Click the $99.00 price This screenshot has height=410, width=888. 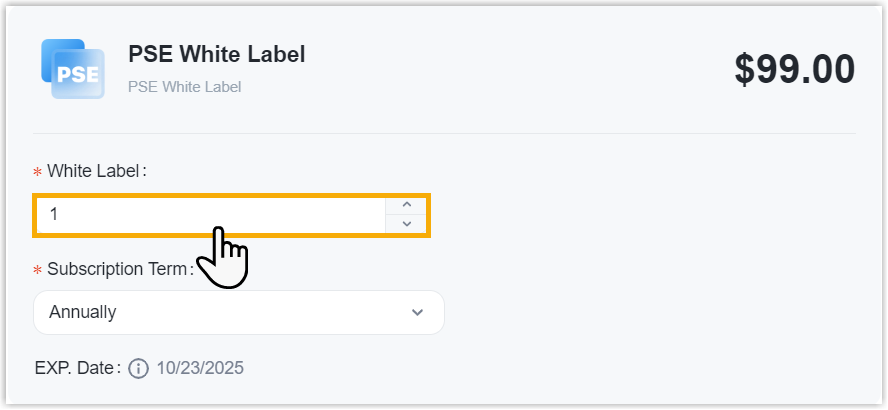(794, 69)
